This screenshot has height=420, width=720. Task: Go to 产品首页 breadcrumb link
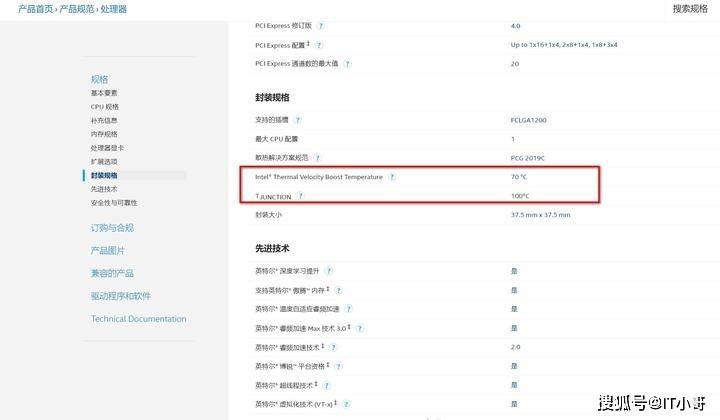(x=35, y=9)
